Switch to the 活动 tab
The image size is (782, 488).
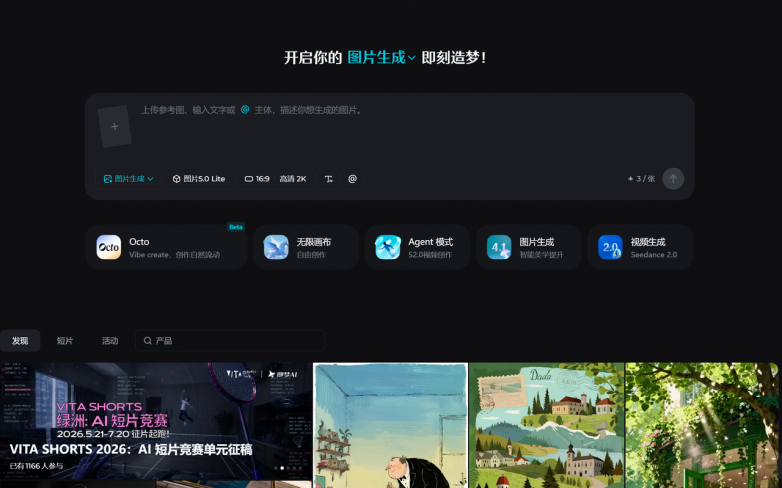pos(110,341)
